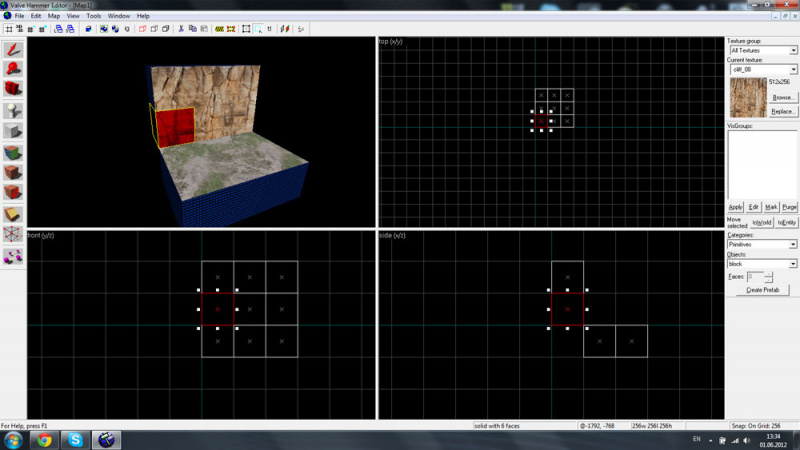This screenshot has width=800, height=450.
Task: Open the Vertex manipulation tool
Action: (x=13, y=235)
